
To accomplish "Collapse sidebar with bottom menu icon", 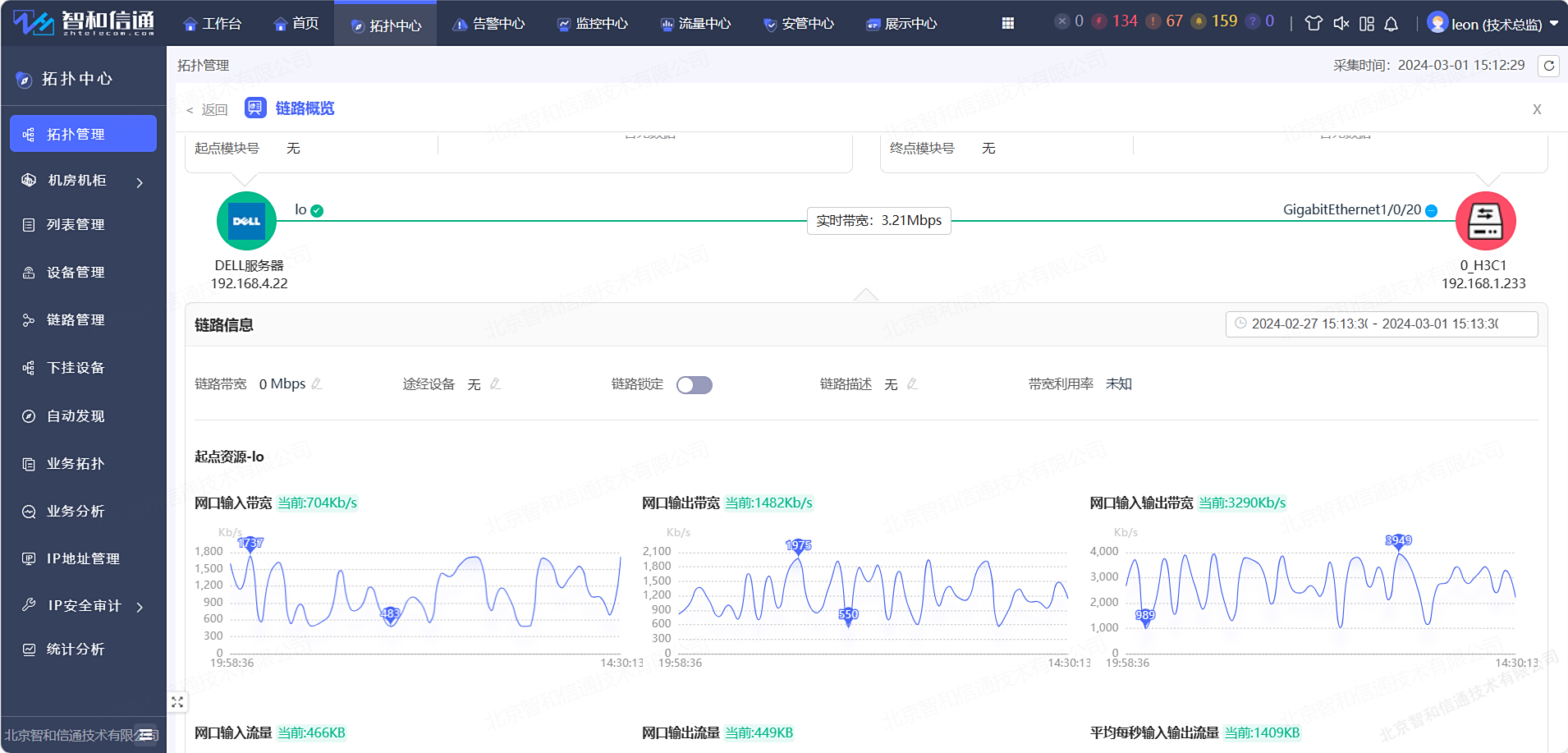I will (x=147, y=735).
